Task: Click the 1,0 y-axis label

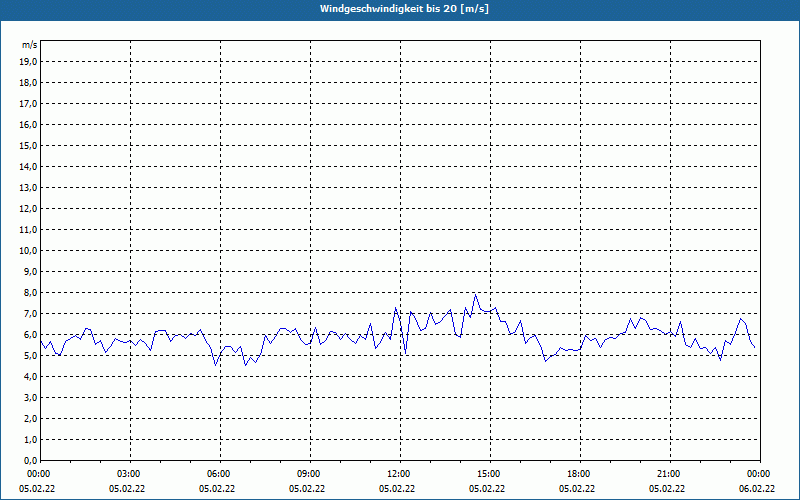Action: pos(31,440)
